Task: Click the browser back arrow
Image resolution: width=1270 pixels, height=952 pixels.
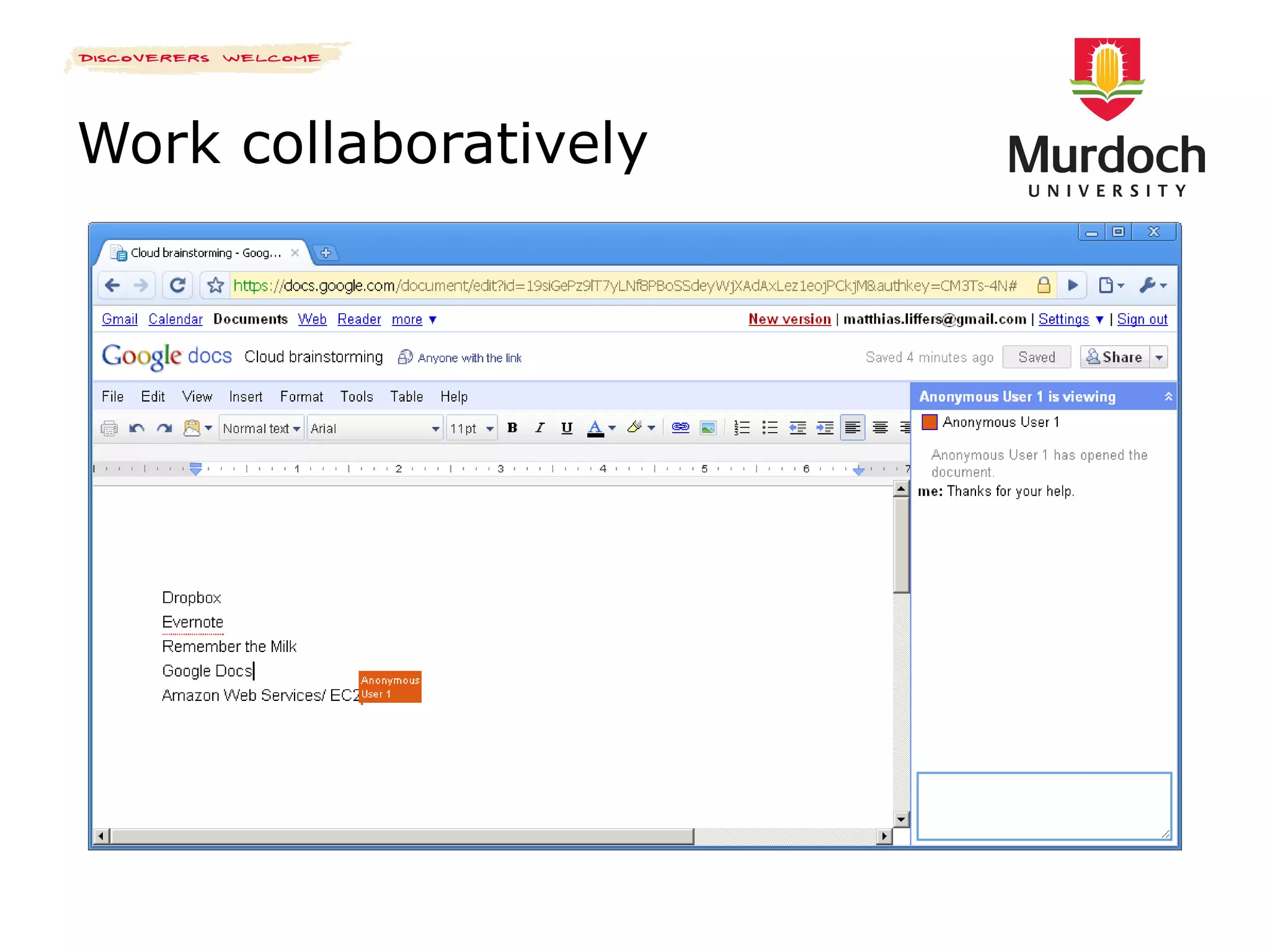Action: coord(112,285)
